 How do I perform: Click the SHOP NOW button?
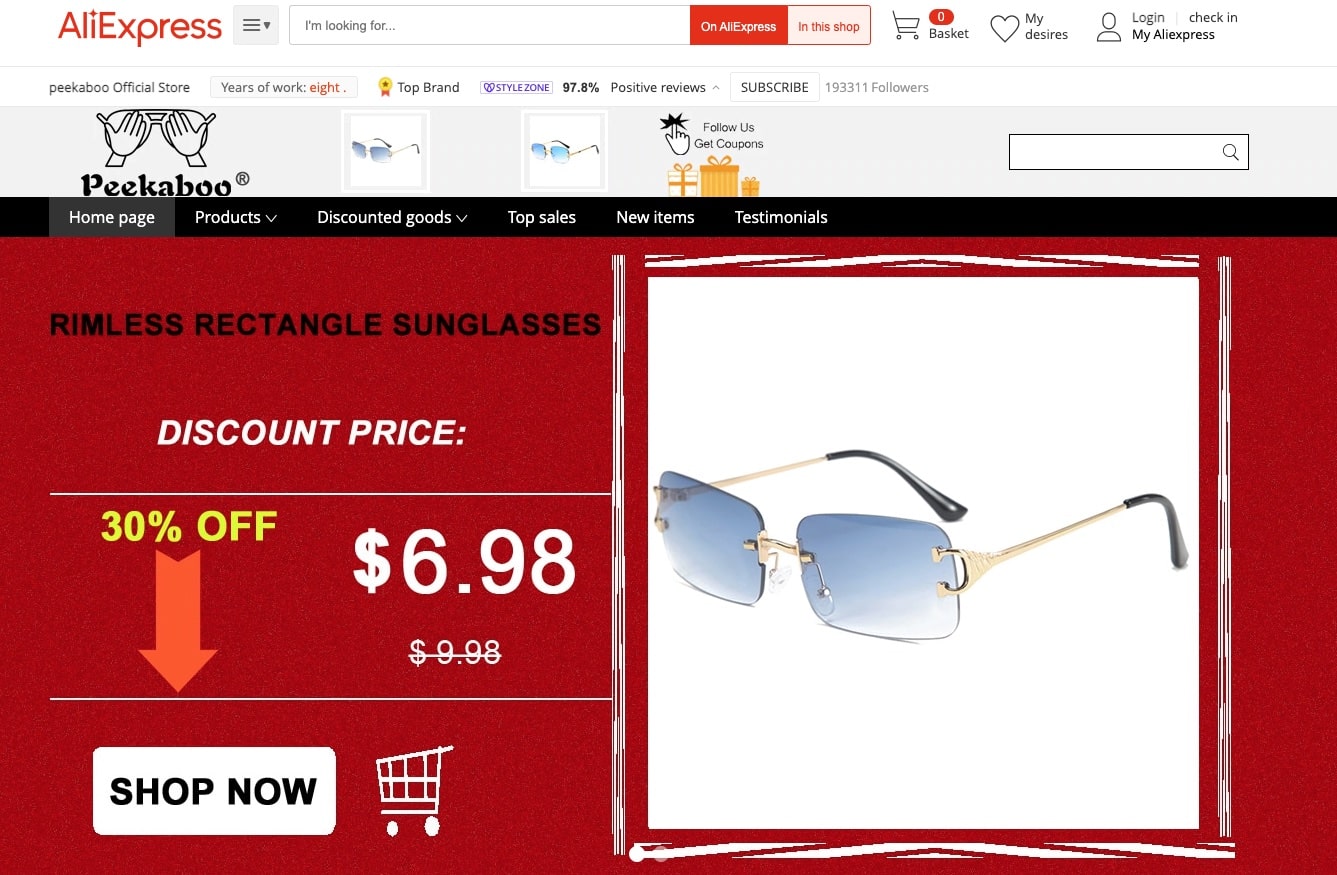coord(214,791)
